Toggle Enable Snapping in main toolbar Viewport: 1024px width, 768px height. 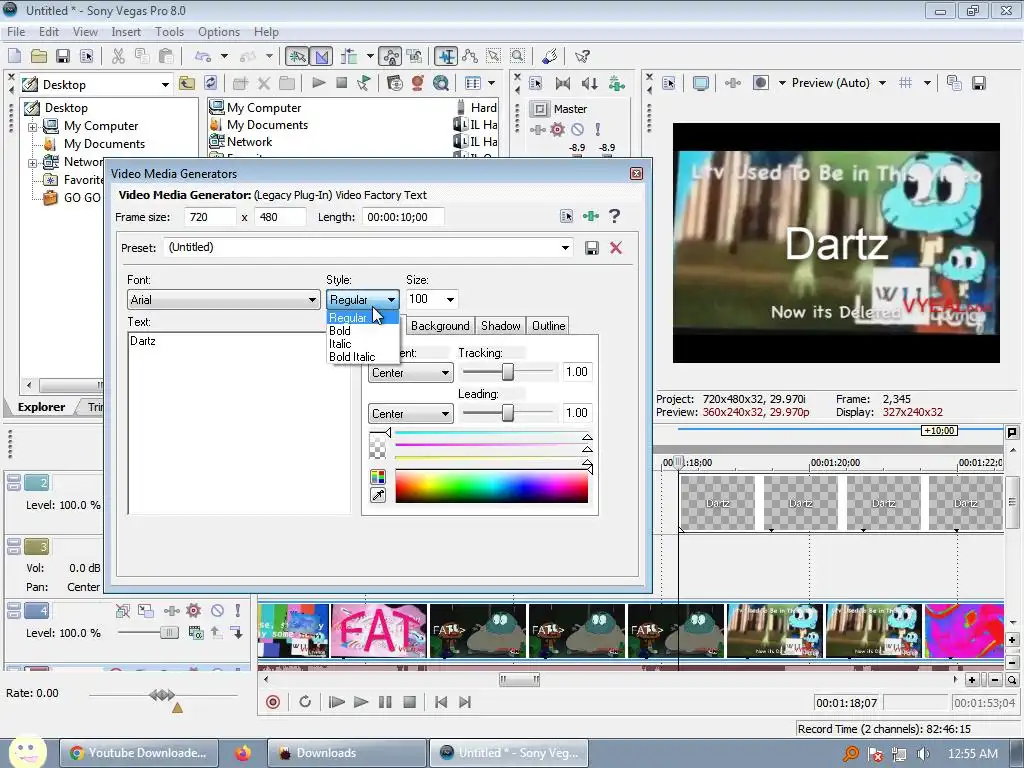(297, 56)
